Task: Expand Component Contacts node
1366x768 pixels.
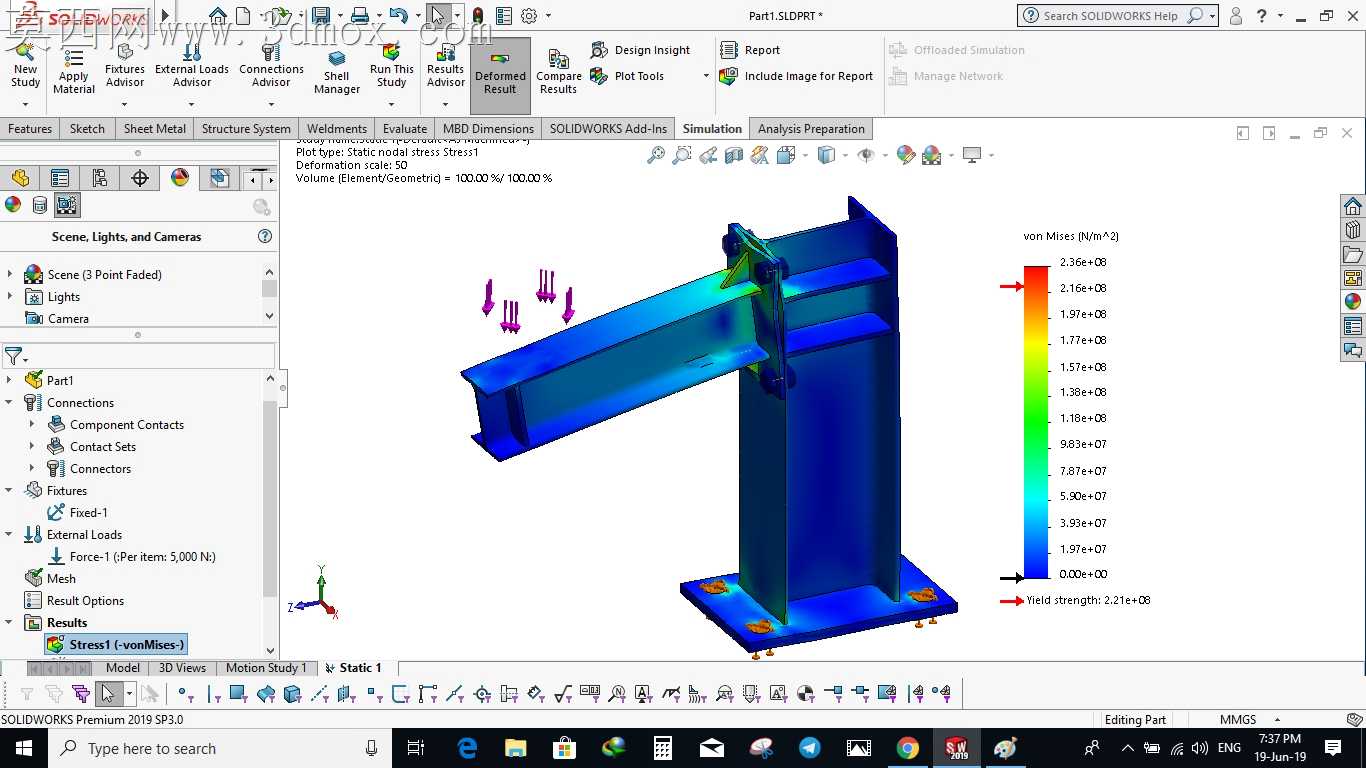Action: click(32, 424)
